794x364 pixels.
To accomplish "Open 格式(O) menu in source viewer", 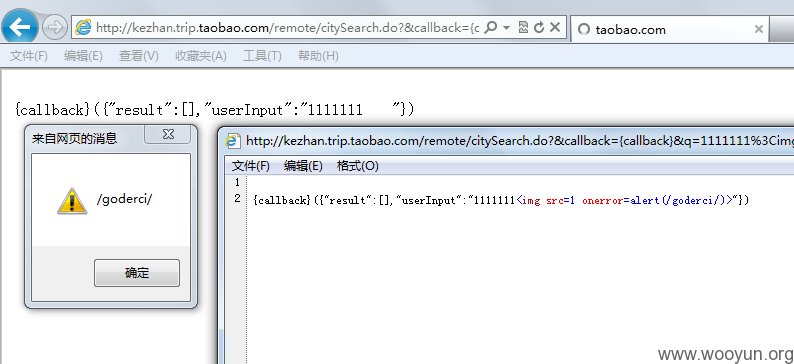I will (x=358, y=166).
